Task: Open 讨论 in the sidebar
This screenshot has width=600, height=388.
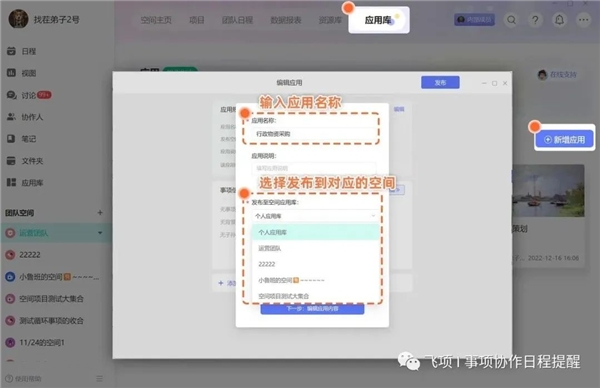Action: pos(29,95)
